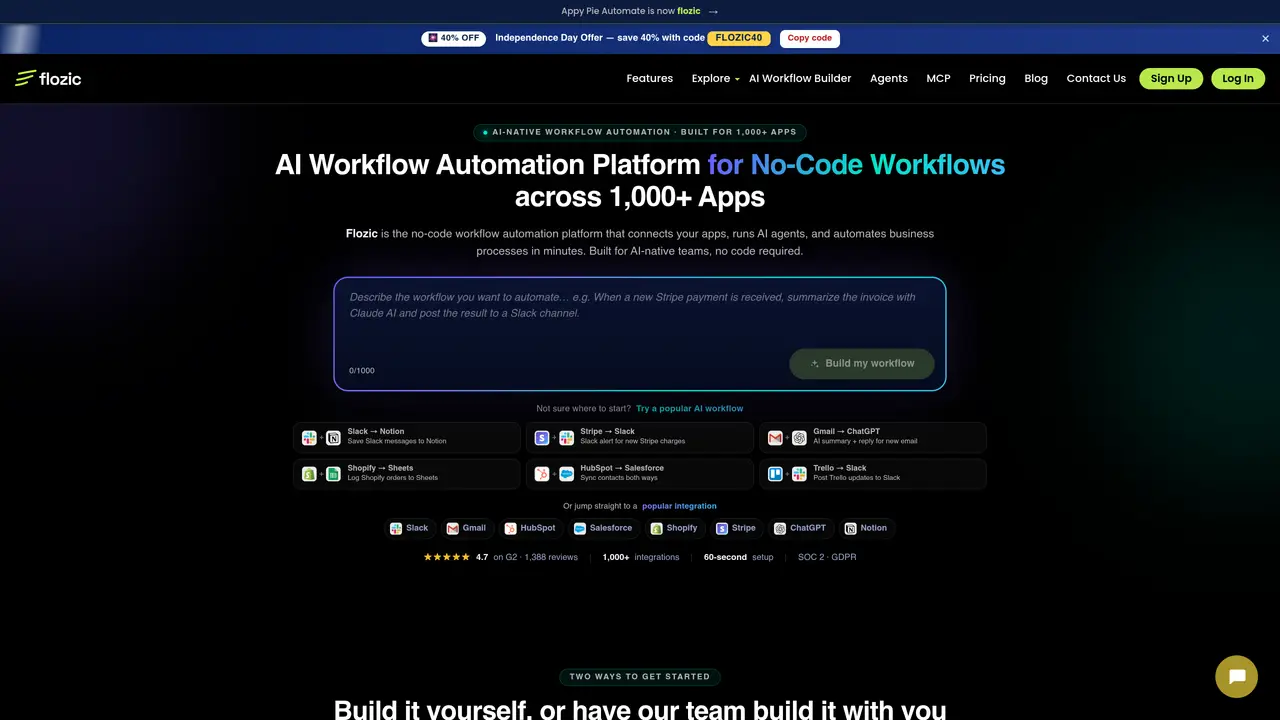
Task: Pick the Stripe → Slack workflow template
Action: tap(640, 437)
